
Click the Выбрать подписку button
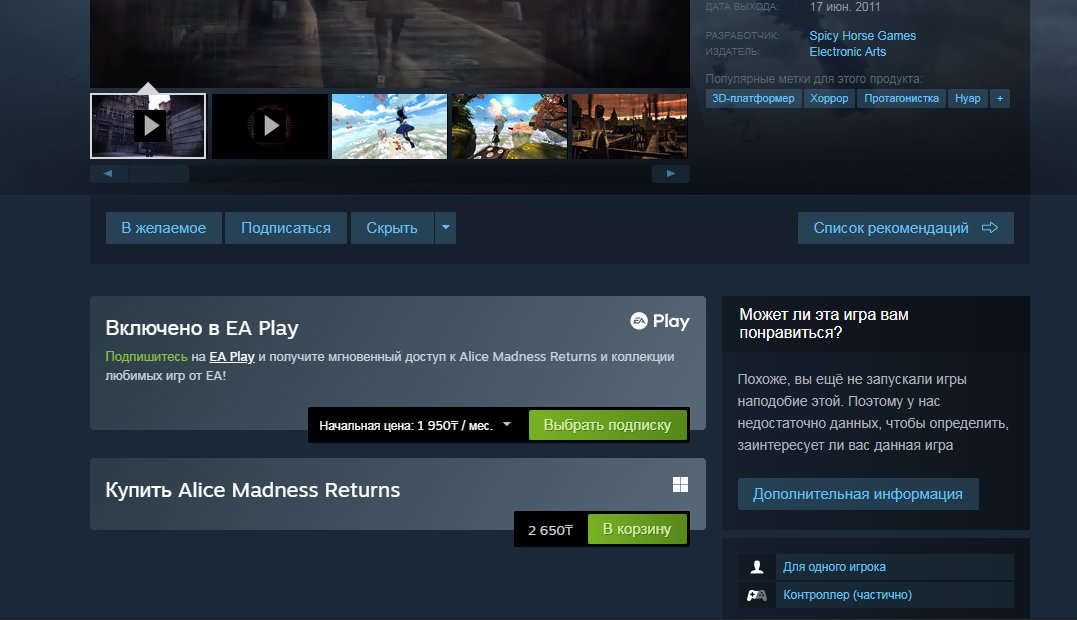[607, 425]
